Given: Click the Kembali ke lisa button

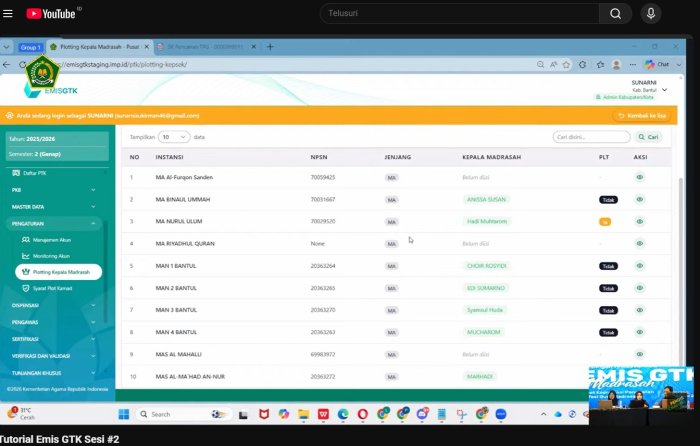Looking at the screenshot, I should pyautogui.click(x=642, y=116).
